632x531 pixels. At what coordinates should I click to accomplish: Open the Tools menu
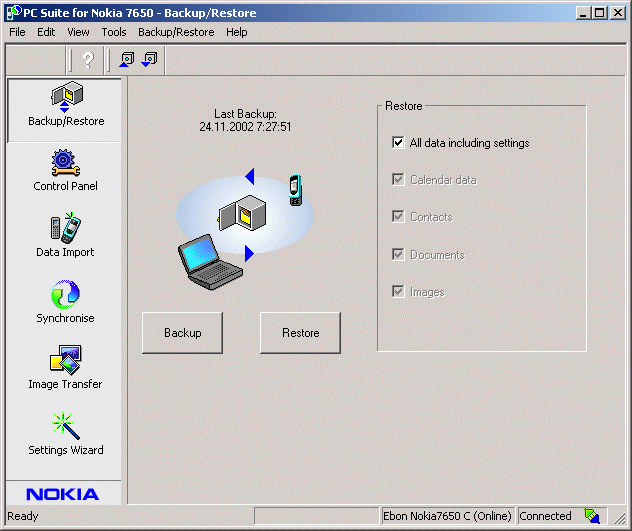tap(114, 32)
